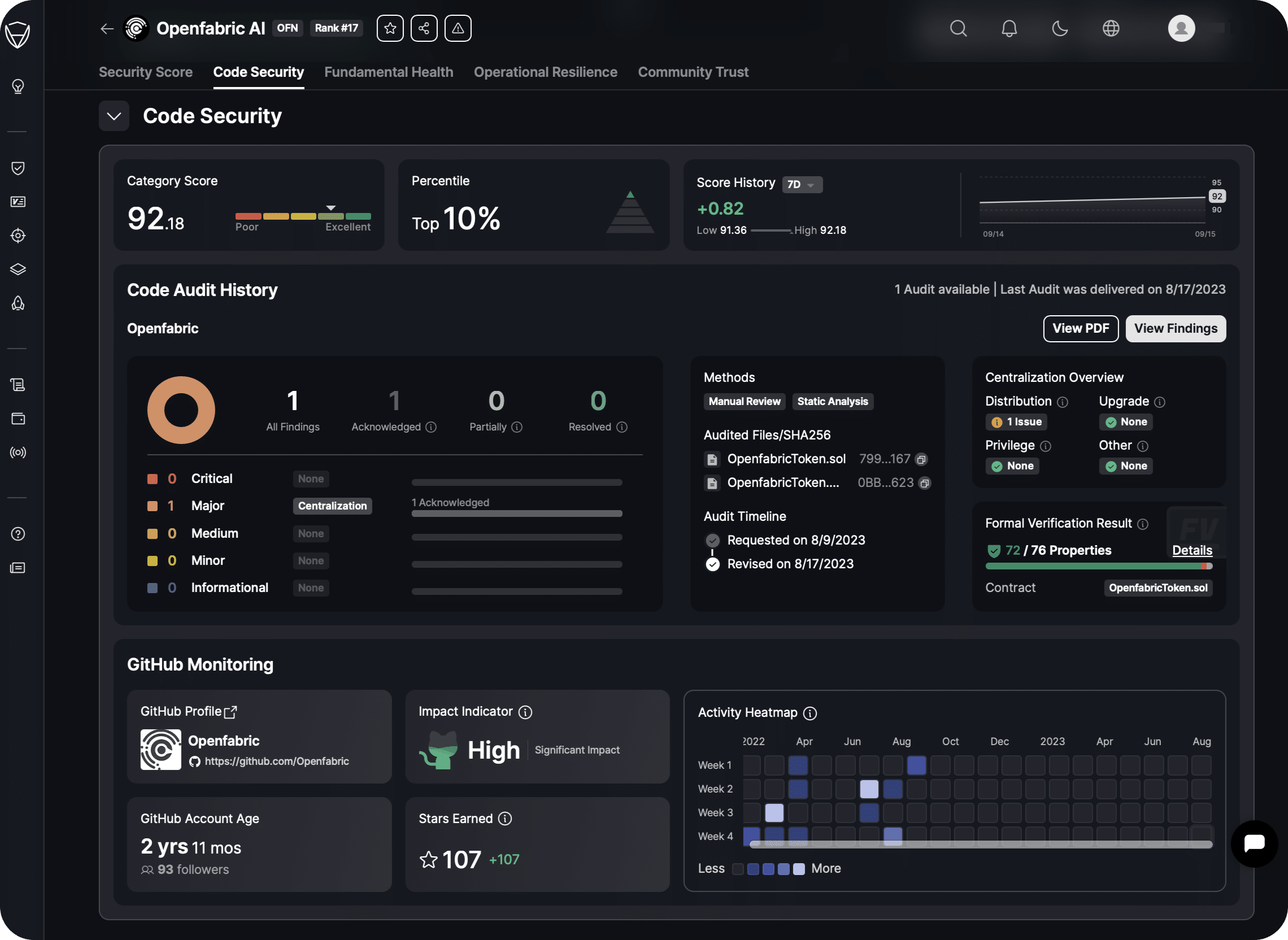
Task: Open the share icon button
Action: [424, 28]
